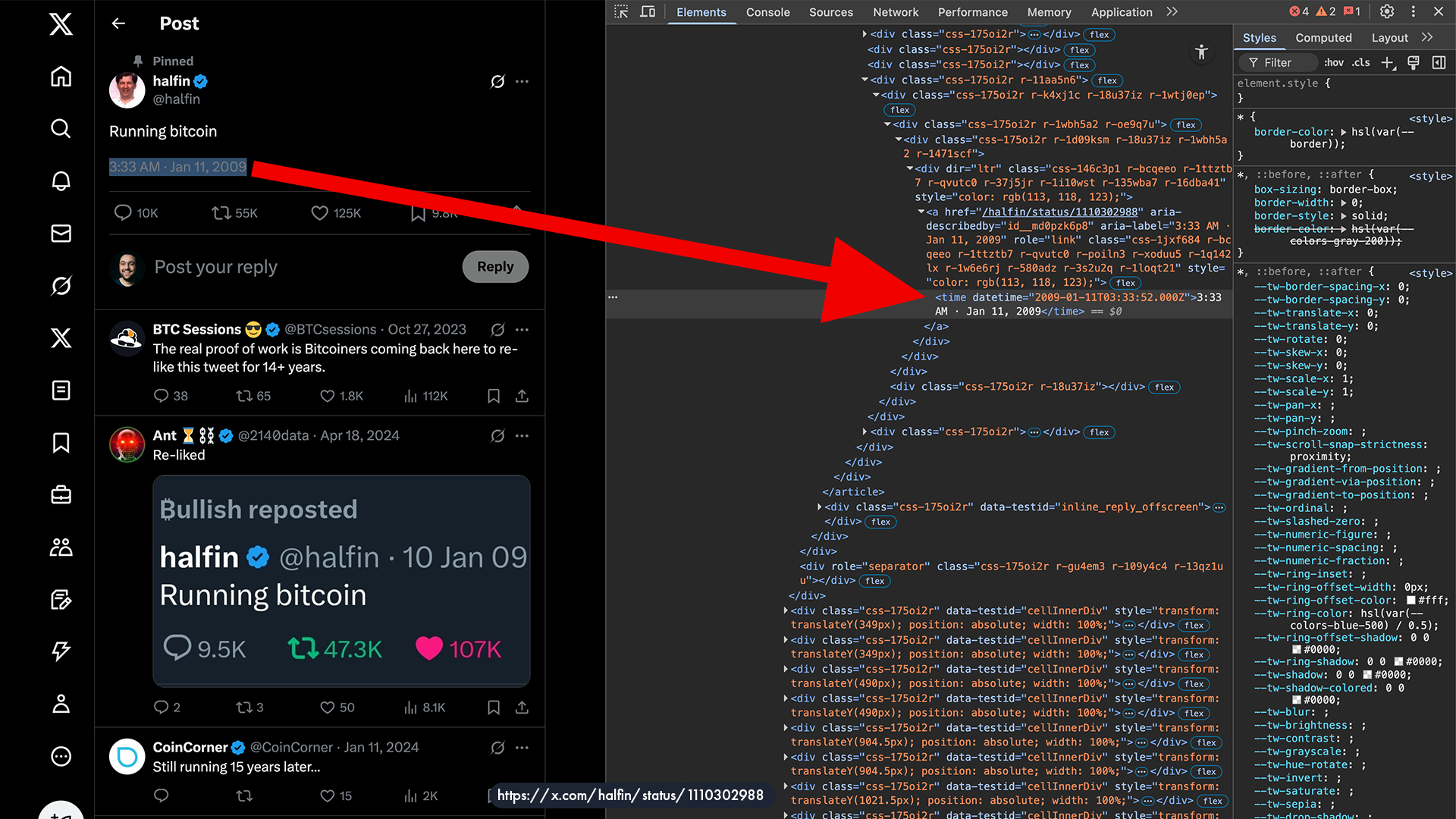The image size is (1456, 819).
Task: Click the Reply button
Action: tap(495, 267)
